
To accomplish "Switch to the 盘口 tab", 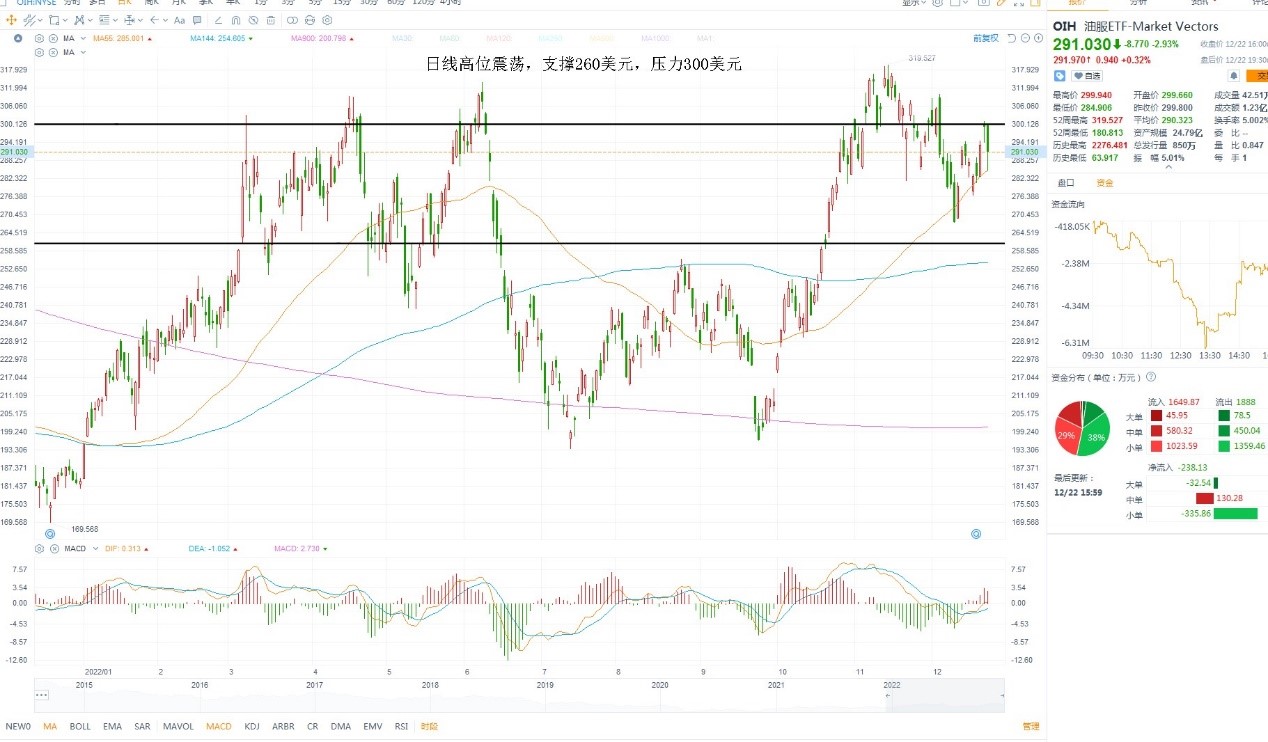I will (x=1066, y=183).
